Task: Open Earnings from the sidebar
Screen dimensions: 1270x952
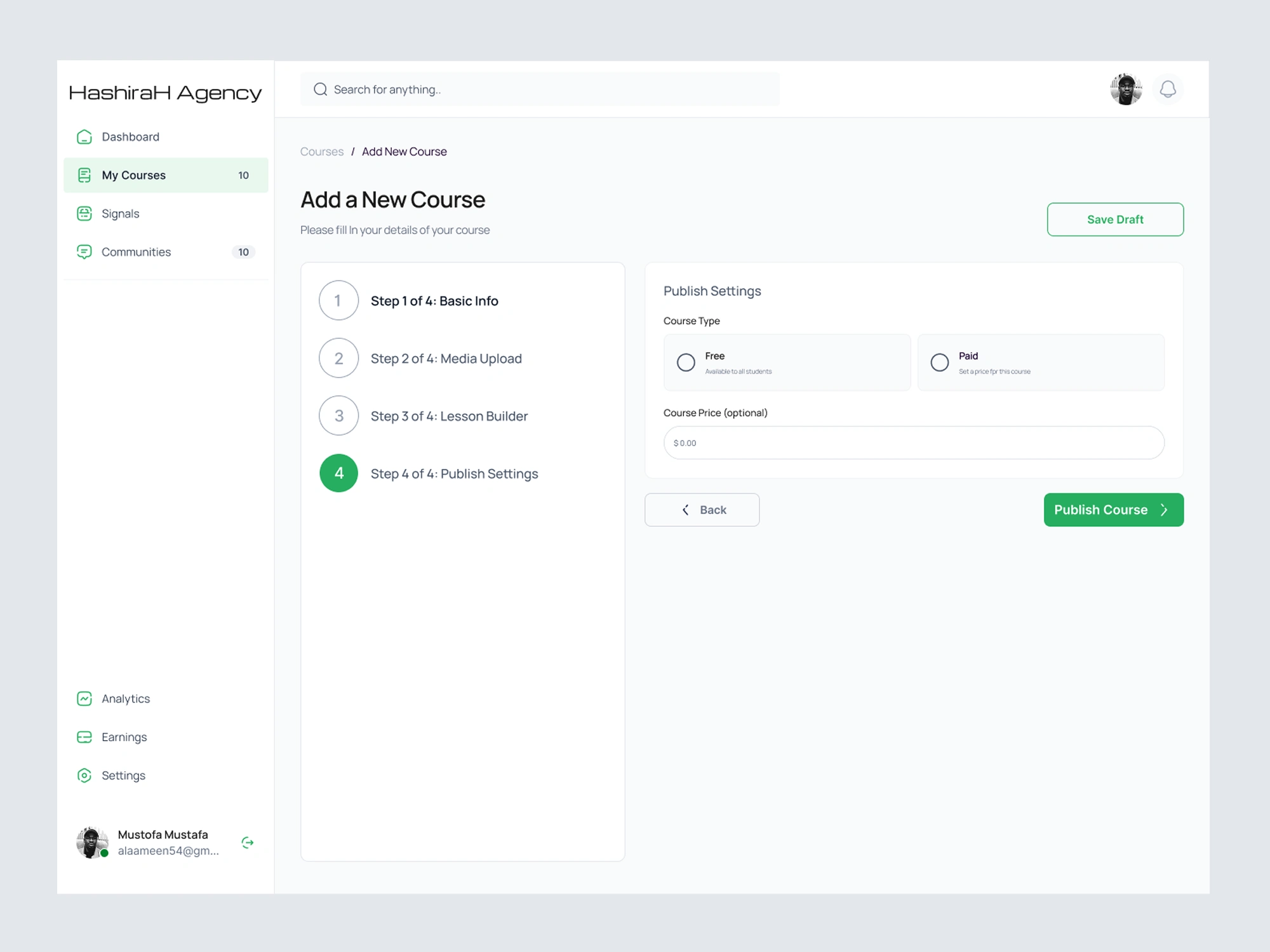Action: point(124,737)
